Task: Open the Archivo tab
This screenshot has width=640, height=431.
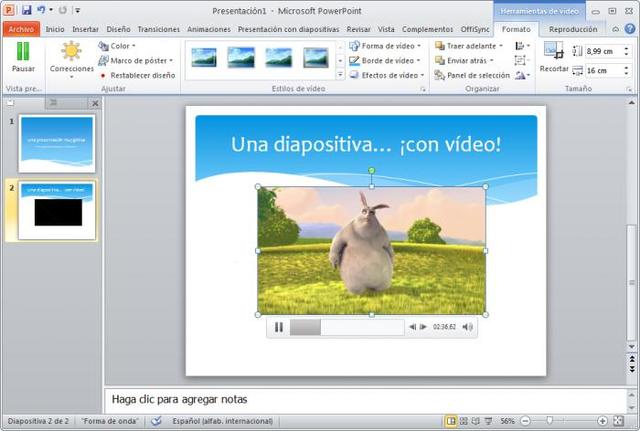Action: point(21,29)
